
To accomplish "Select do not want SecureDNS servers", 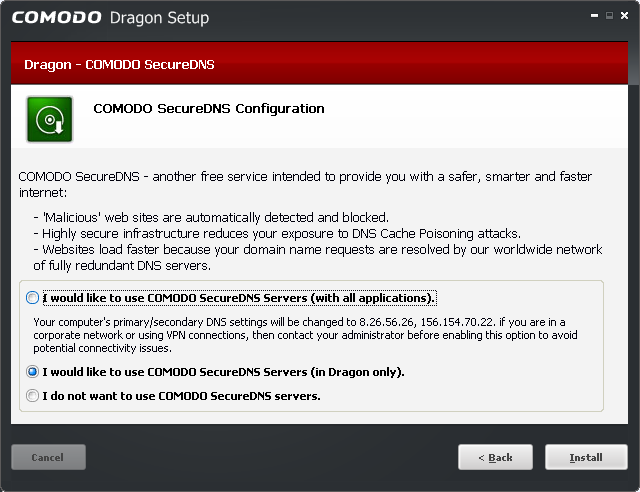I will (x=33, y=396).
